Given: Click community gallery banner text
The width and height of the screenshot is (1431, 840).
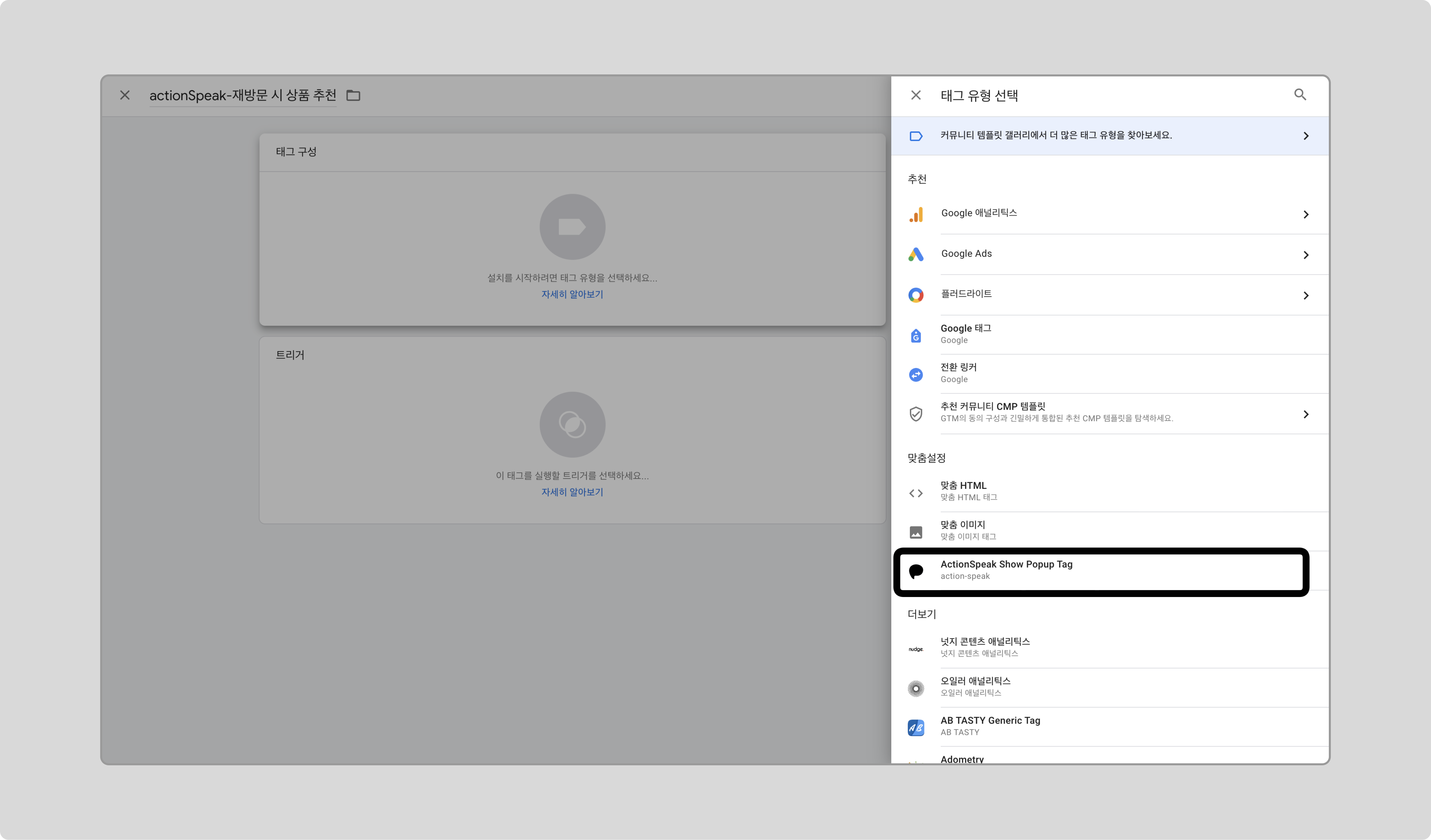Looking at the screenshot, I should click(1056, 135).
